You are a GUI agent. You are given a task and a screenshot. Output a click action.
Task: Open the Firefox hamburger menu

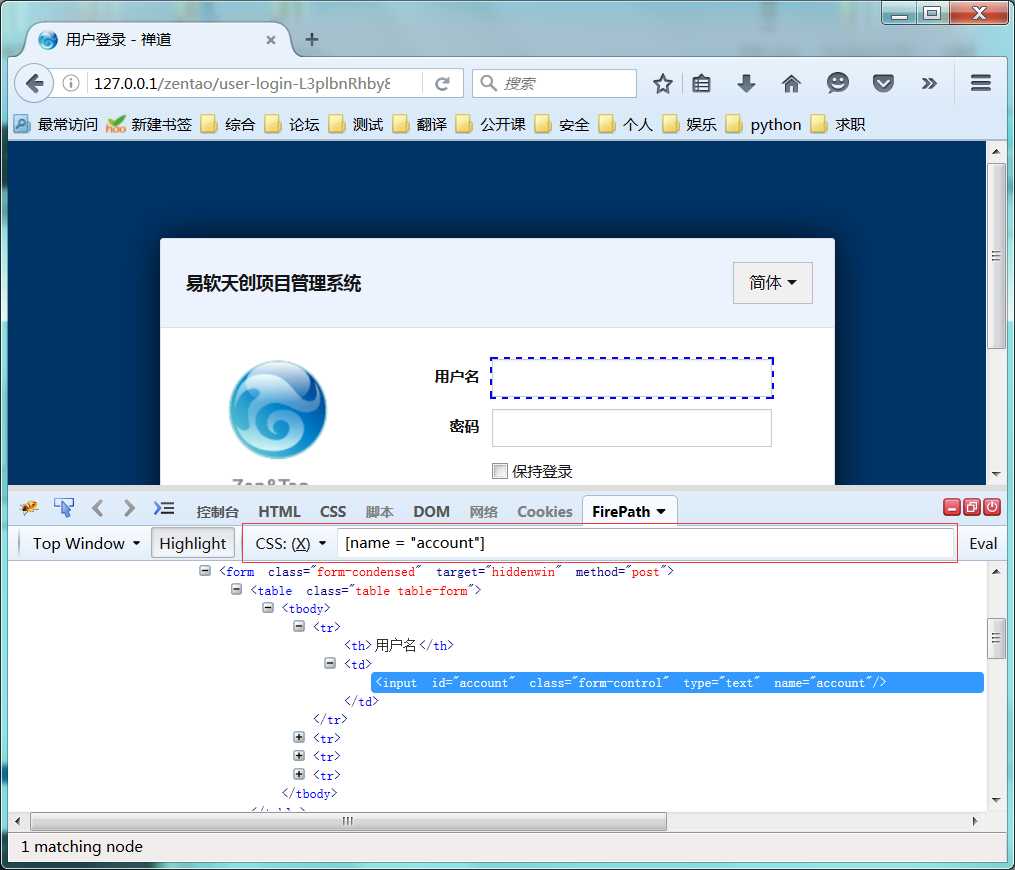pos(981,83)
